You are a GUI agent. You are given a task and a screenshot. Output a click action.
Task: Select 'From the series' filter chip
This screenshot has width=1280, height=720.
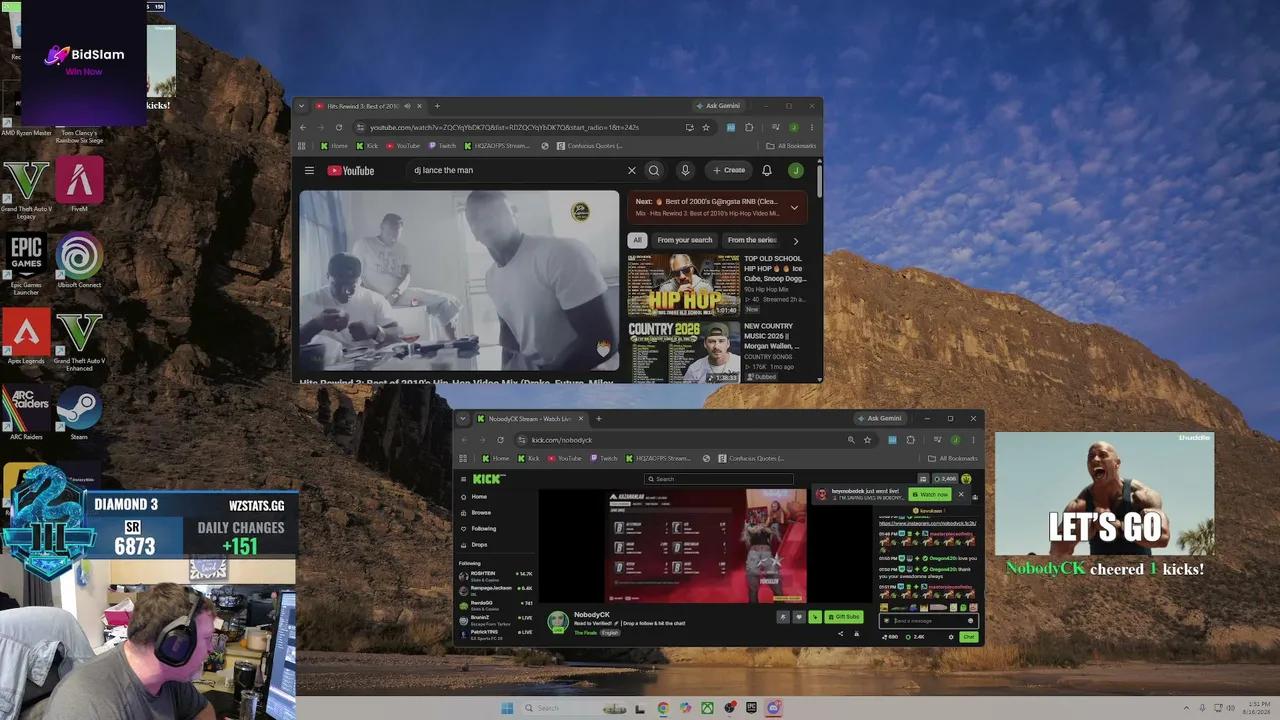[752, 240]
